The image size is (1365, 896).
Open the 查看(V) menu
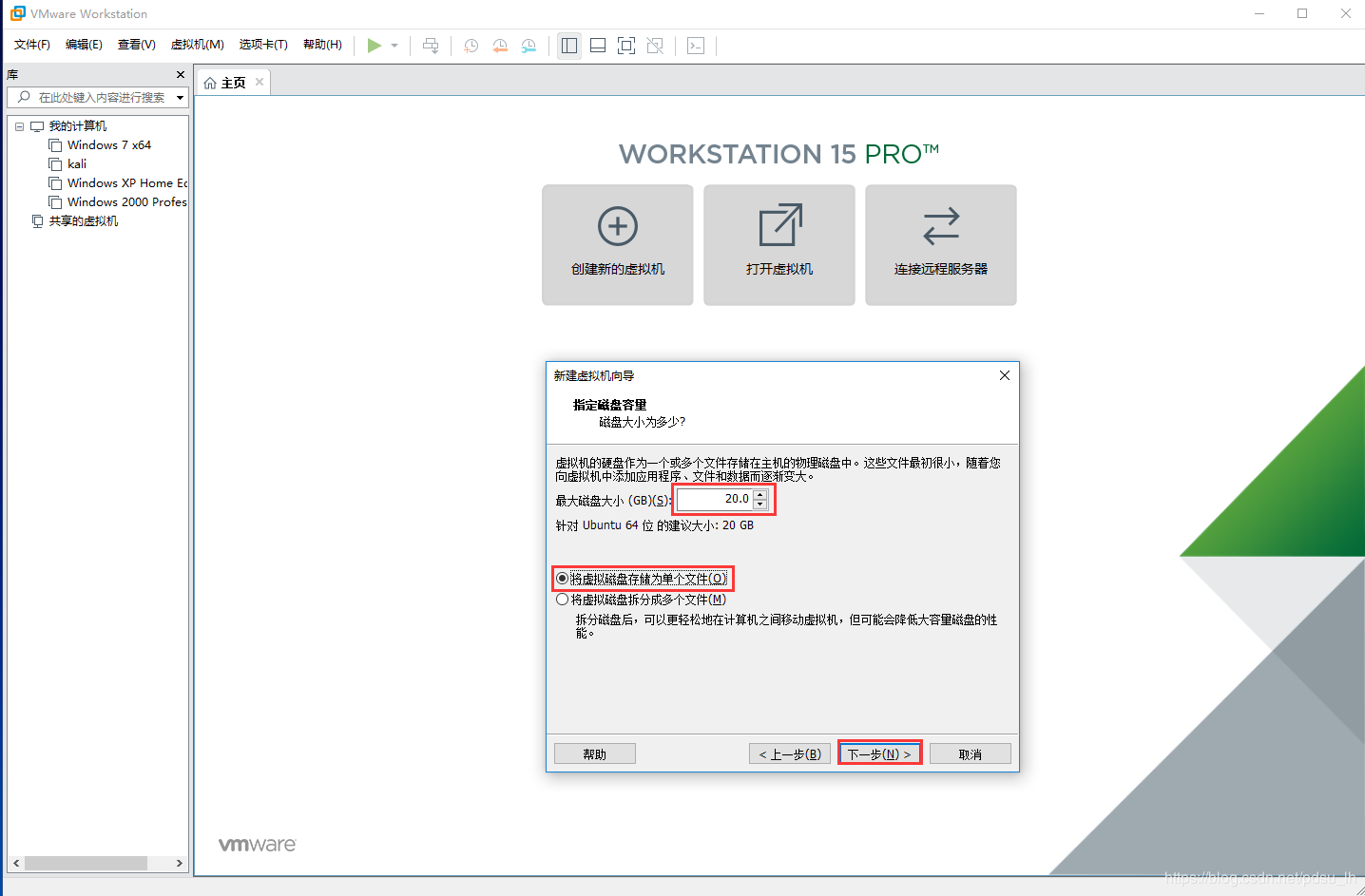[x=137, y=45]
